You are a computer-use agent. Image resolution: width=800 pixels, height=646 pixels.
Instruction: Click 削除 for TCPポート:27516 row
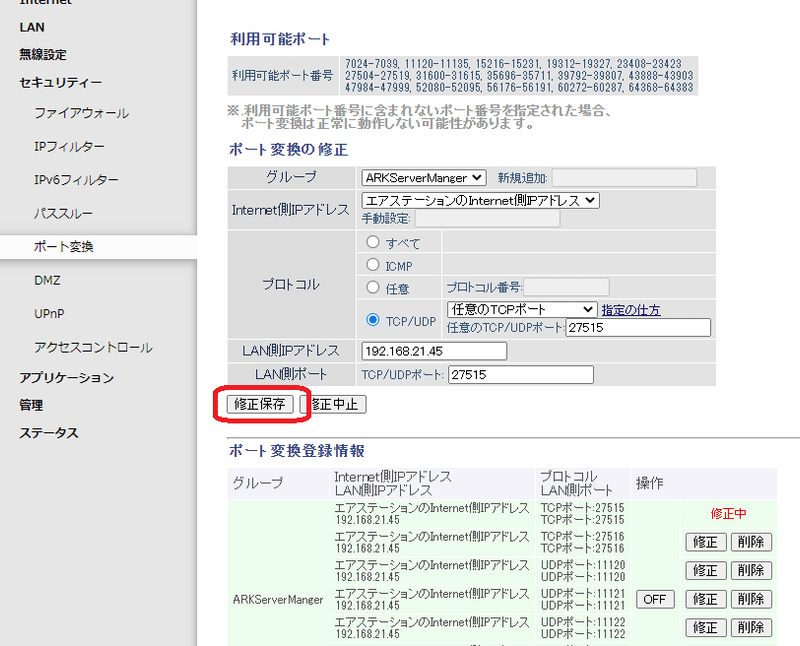[751, 542]
